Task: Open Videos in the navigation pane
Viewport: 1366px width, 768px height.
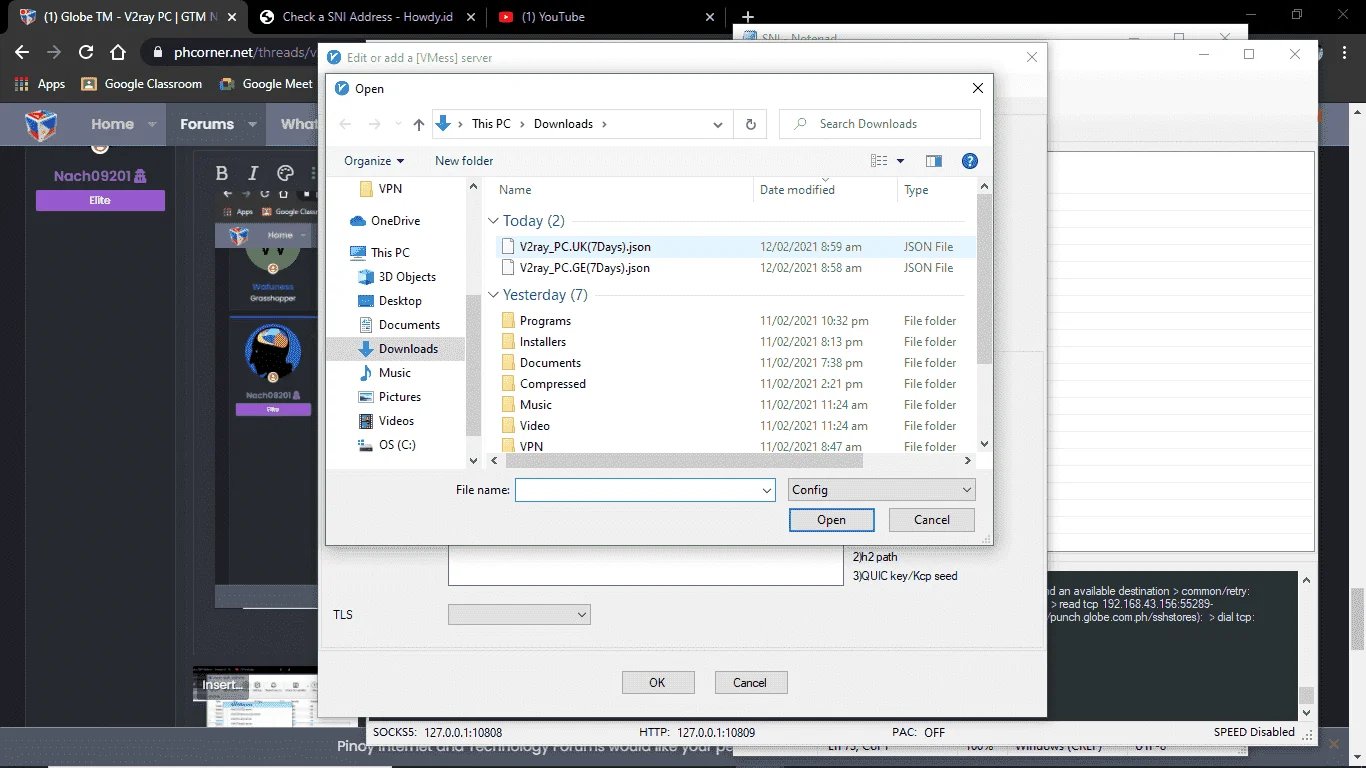Action: 387,421
